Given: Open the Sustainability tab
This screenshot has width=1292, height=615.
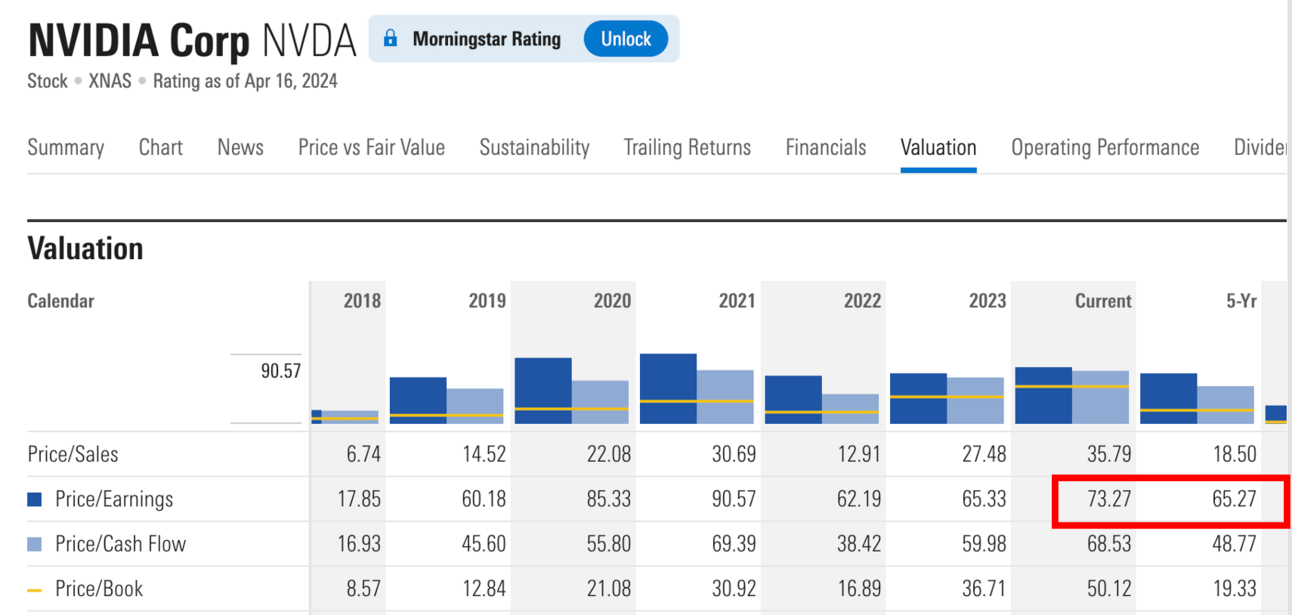Looking at the screenshot, I should (534, 147).
